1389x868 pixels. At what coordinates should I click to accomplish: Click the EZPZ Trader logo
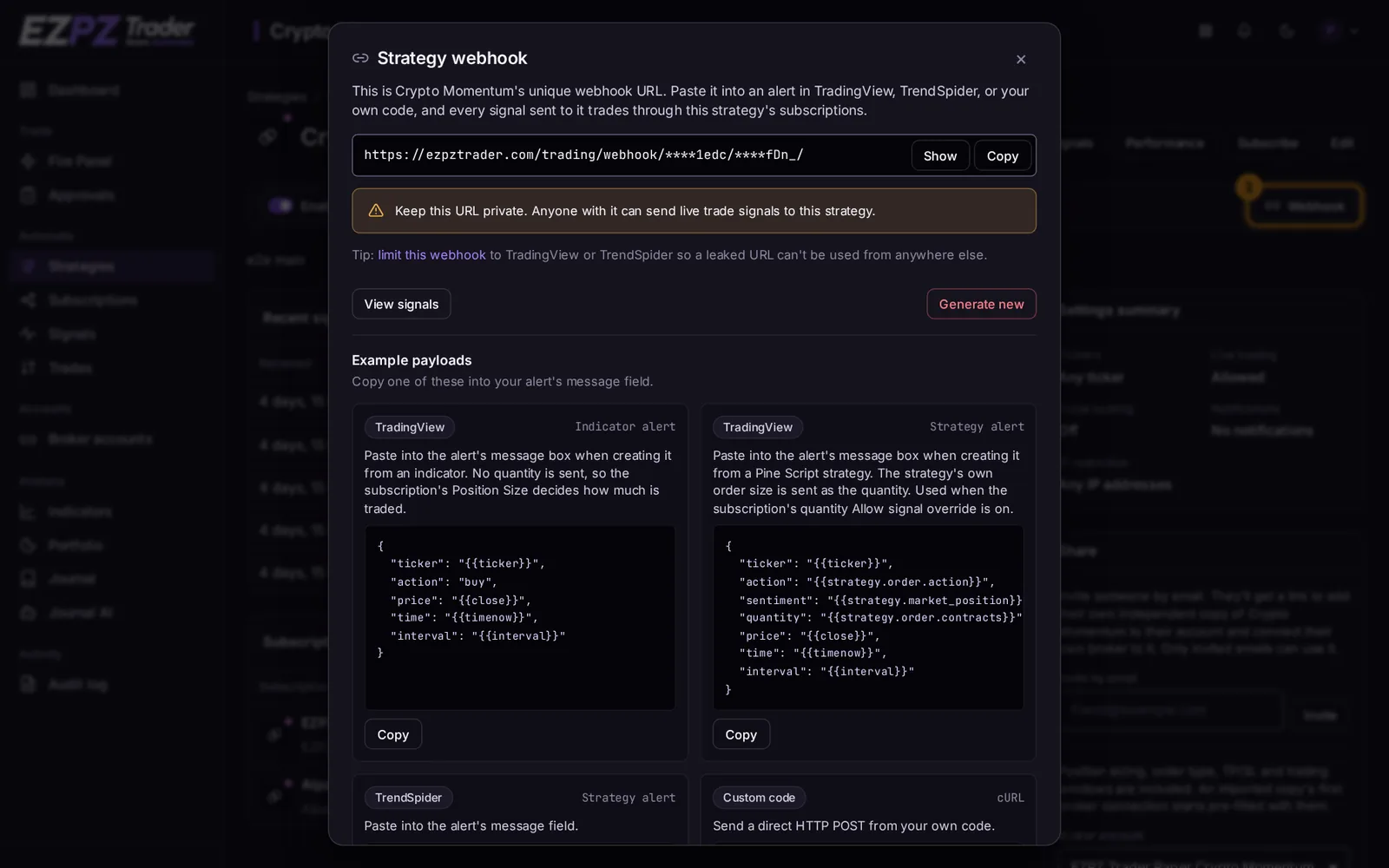click(x=107, y=31)
